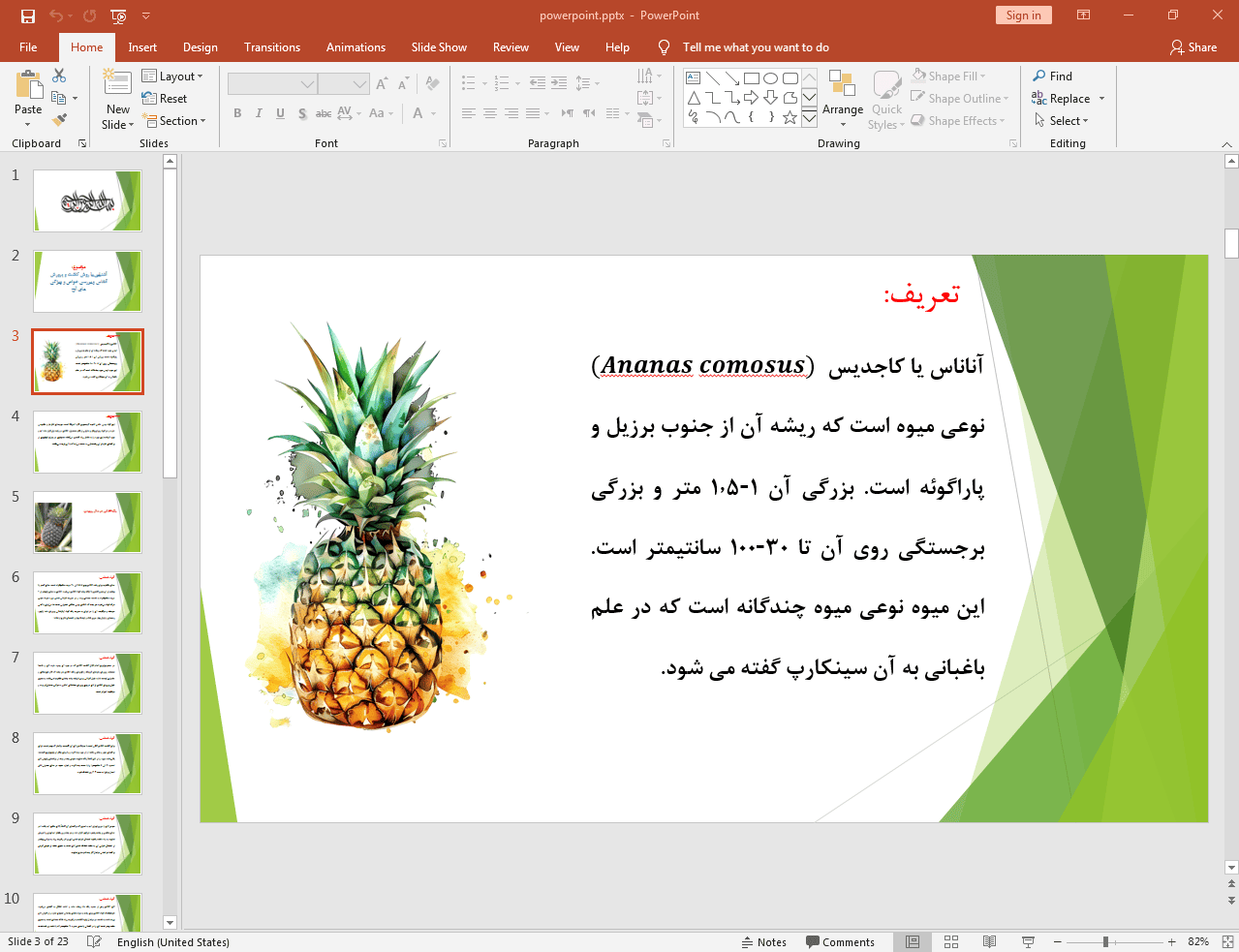Open the File menu

28,47
